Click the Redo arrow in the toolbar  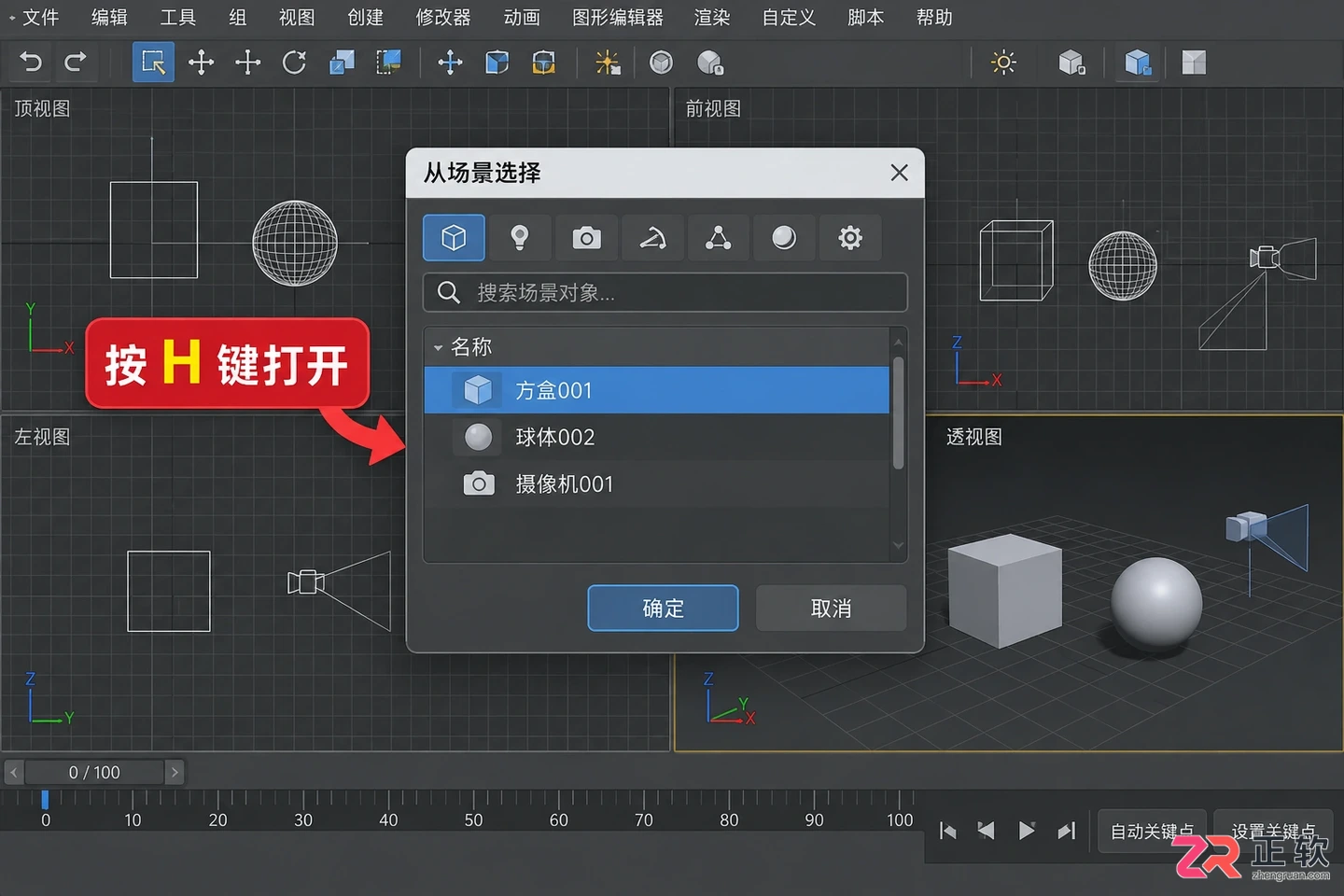(76, 63)
